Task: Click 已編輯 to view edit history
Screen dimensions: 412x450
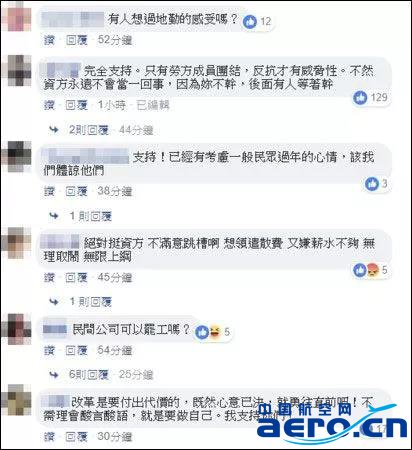Action: (x=153, y=105)
